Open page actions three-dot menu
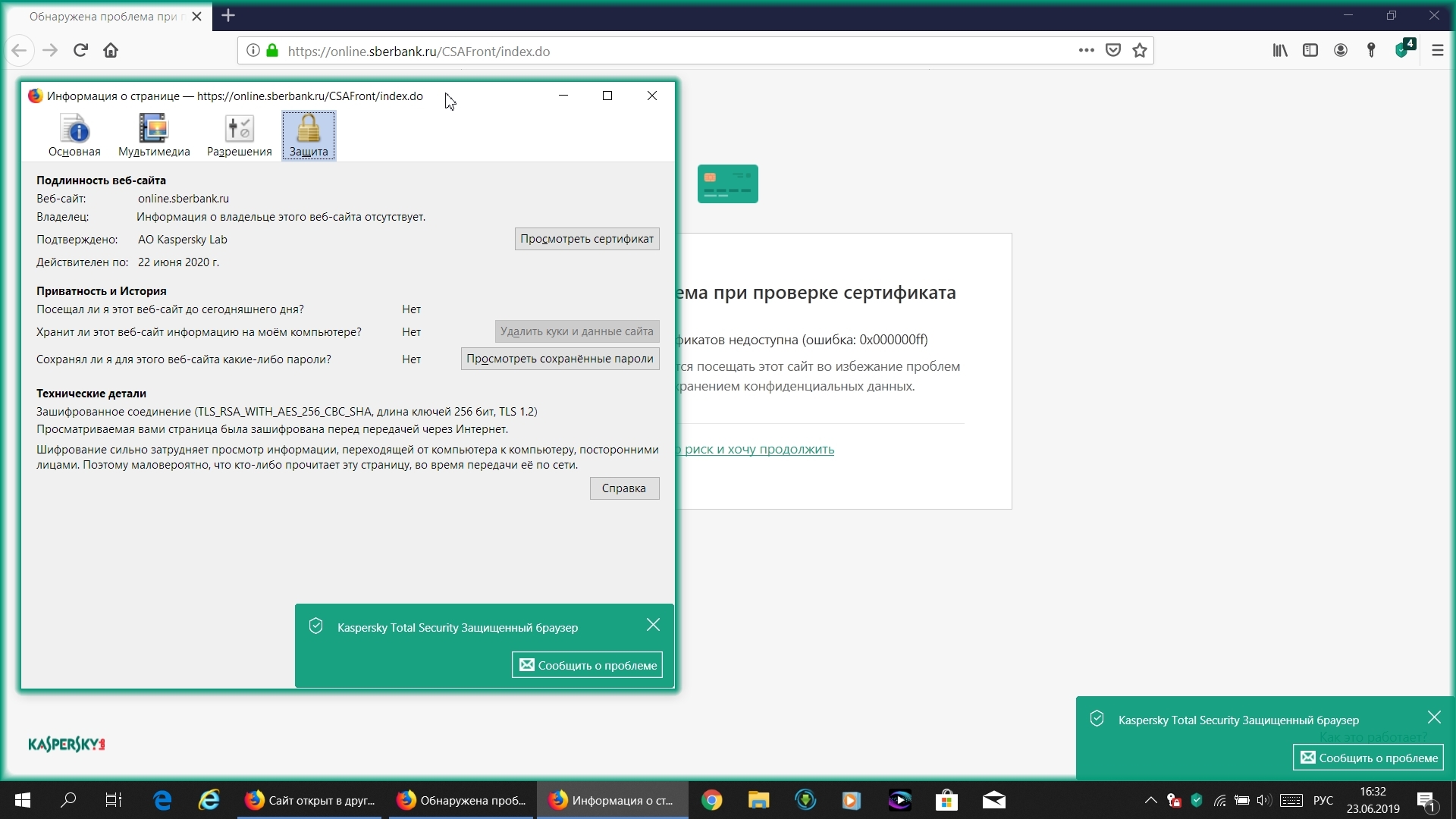The height and width of the screenshot is (819, 1456). pyautogui.click(x=1087, y=51)
